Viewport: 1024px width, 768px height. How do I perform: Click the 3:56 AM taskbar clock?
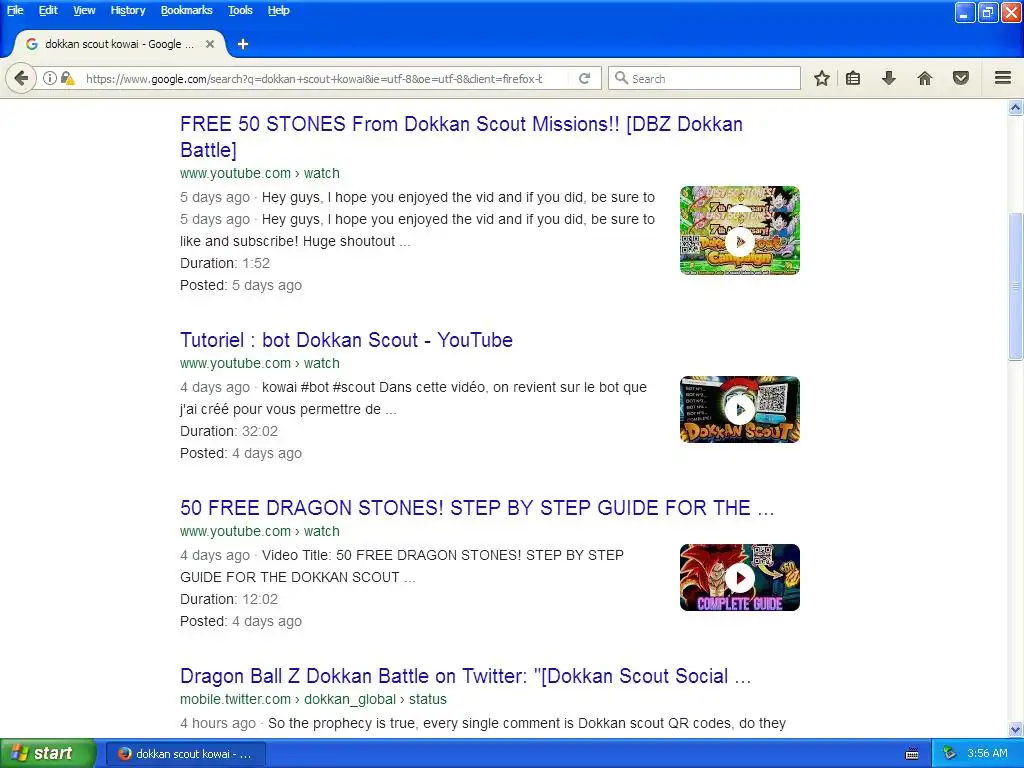pos(987,753)
